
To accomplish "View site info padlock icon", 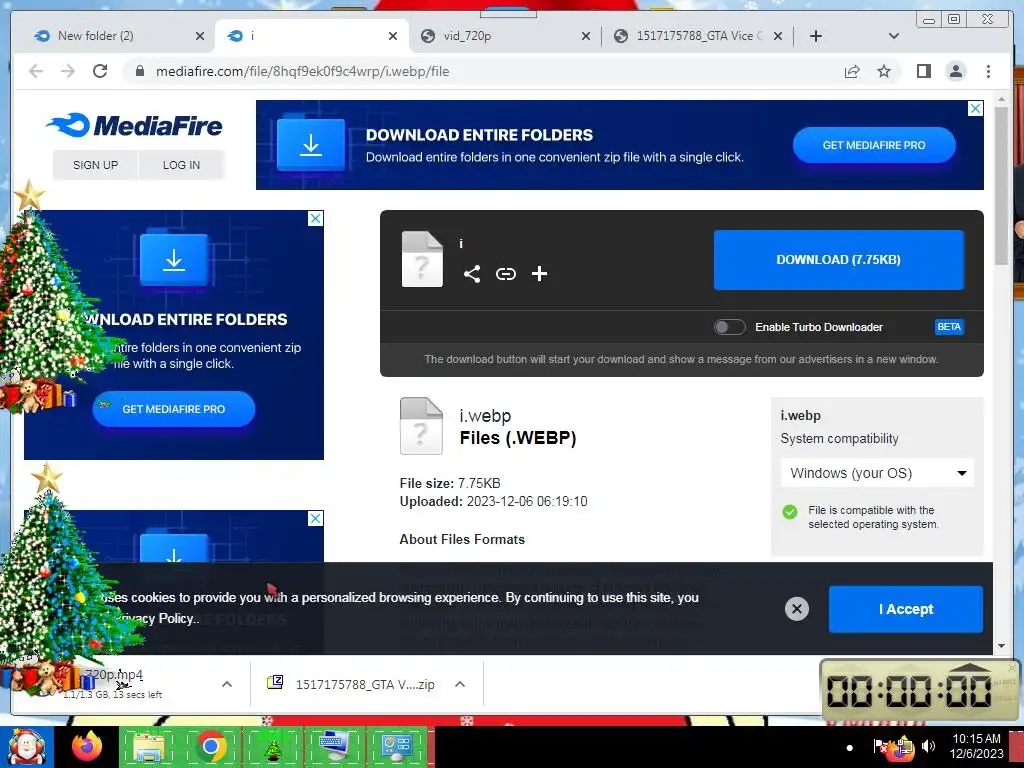I will coord(139,71).
